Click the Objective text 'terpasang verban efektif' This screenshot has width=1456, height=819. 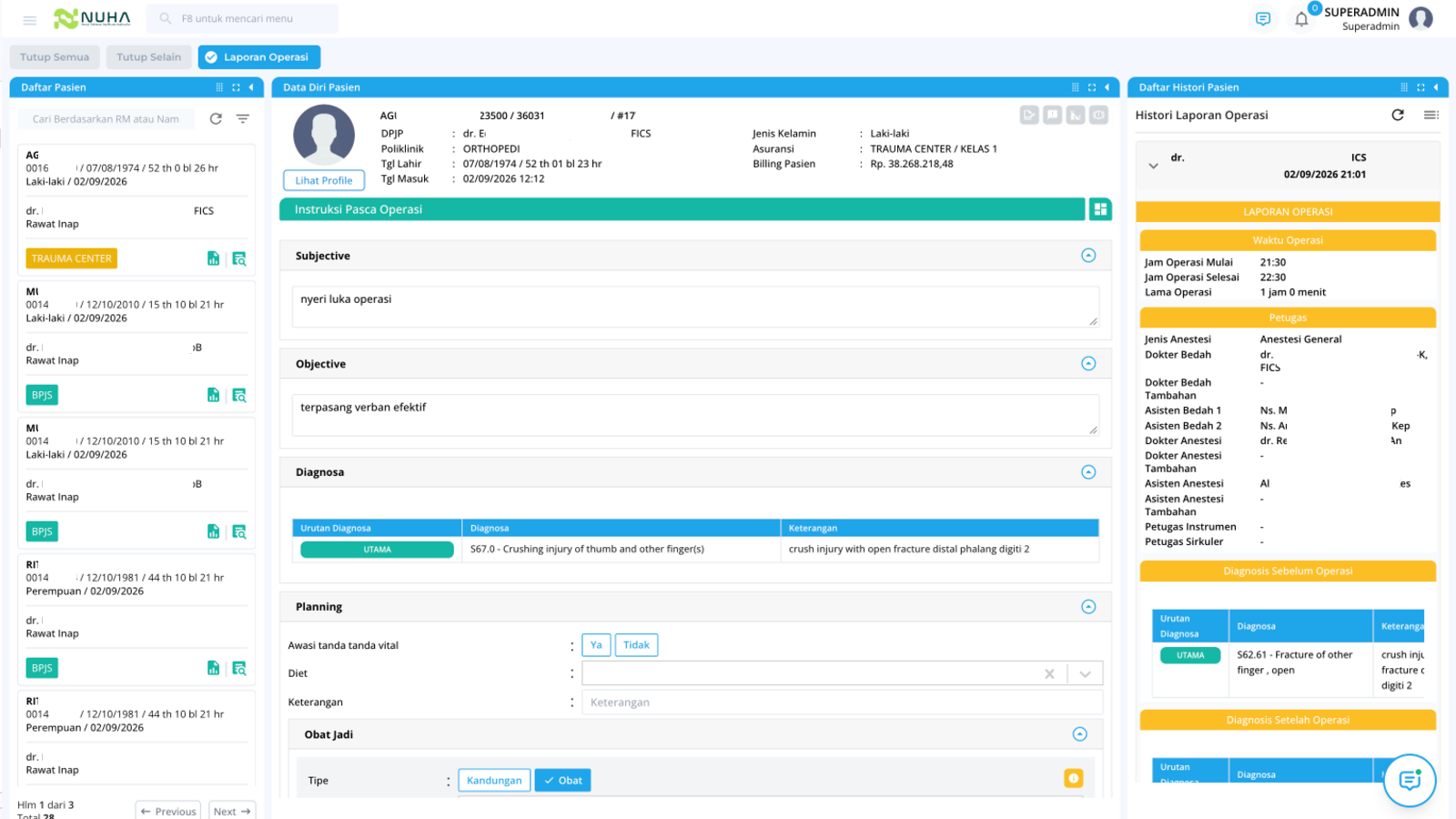pyautogui.click(x=363, y=407)
